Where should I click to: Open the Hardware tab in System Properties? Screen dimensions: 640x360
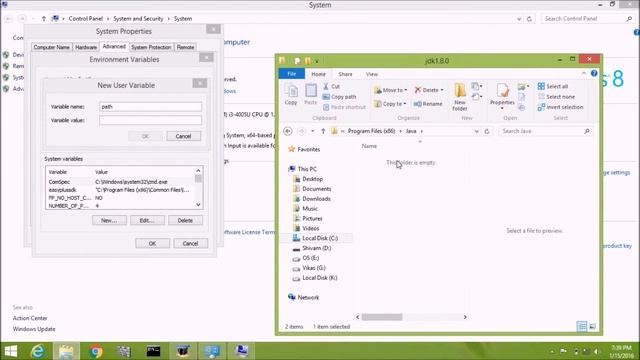tap(86, 47)
